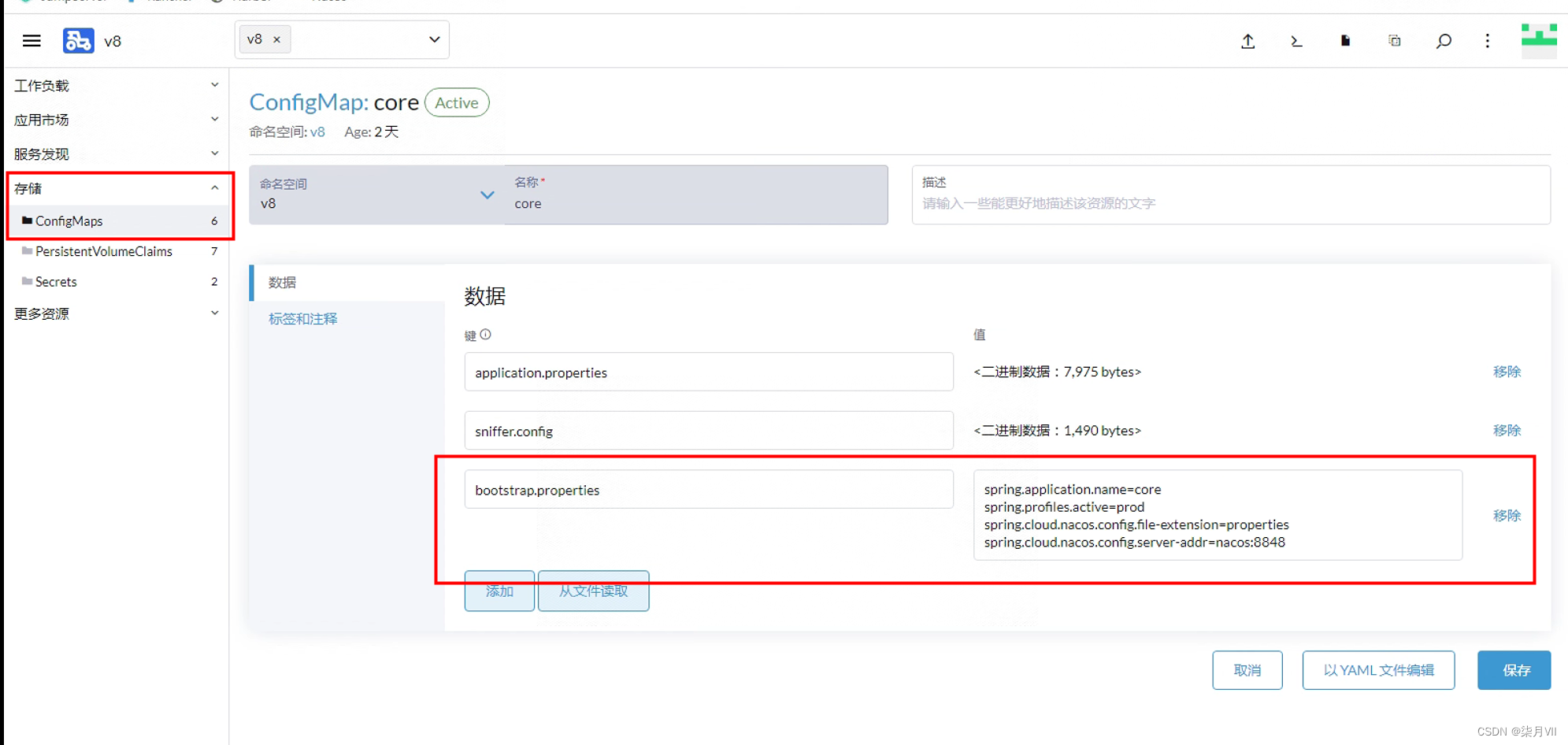Expand the 服务发现 sidebar section
1568x745 pixels.
(x=116, y=154)
